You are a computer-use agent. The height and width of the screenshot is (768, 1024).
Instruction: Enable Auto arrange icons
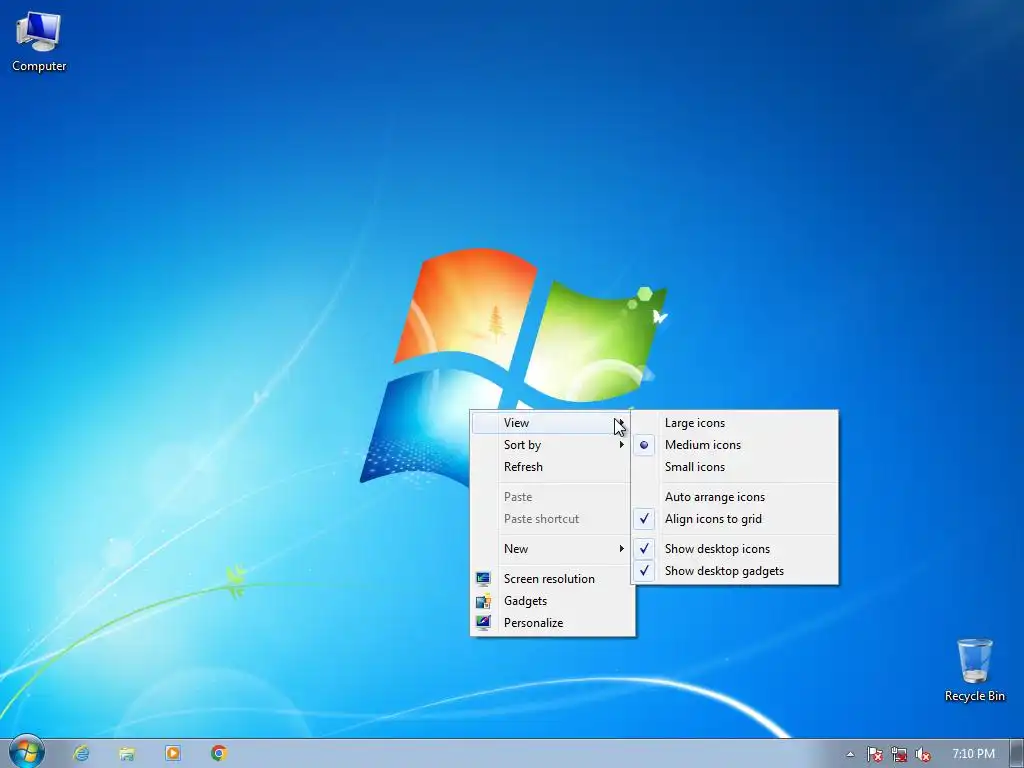(735, 497)
